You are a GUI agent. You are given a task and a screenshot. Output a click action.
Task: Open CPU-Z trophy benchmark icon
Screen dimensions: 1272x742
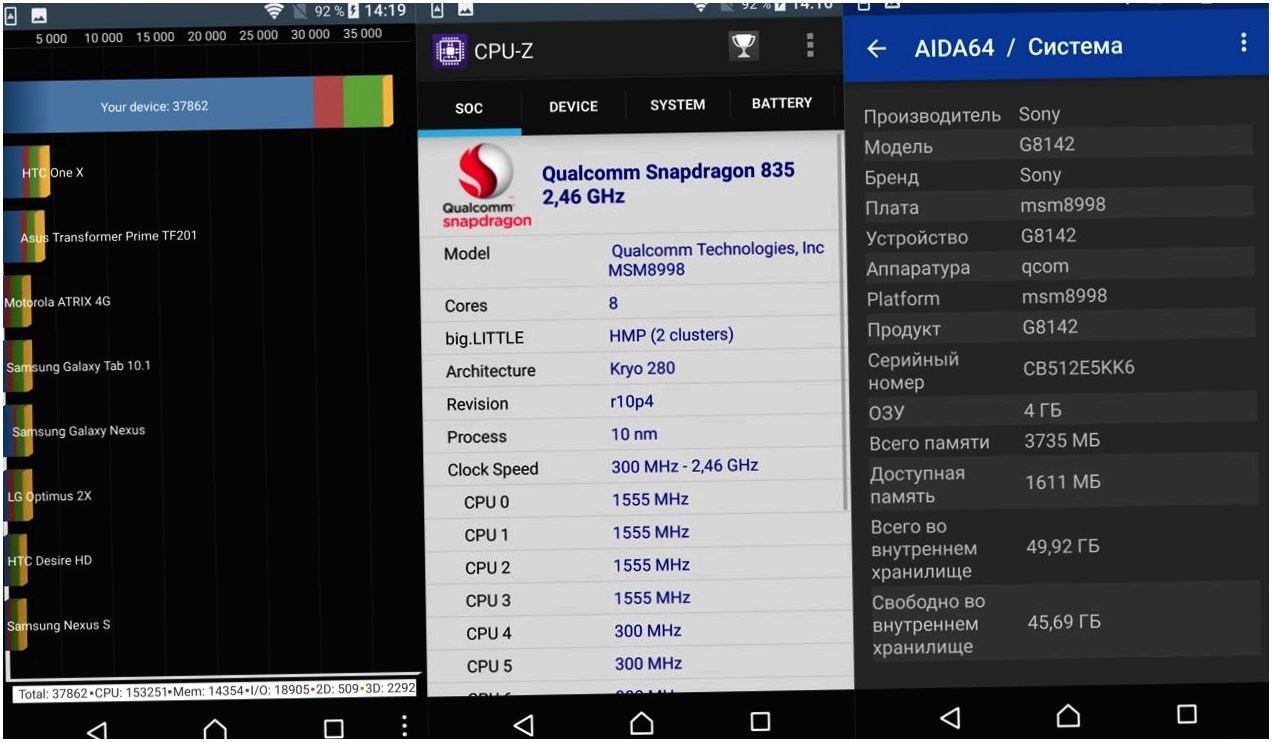(743, 46)
